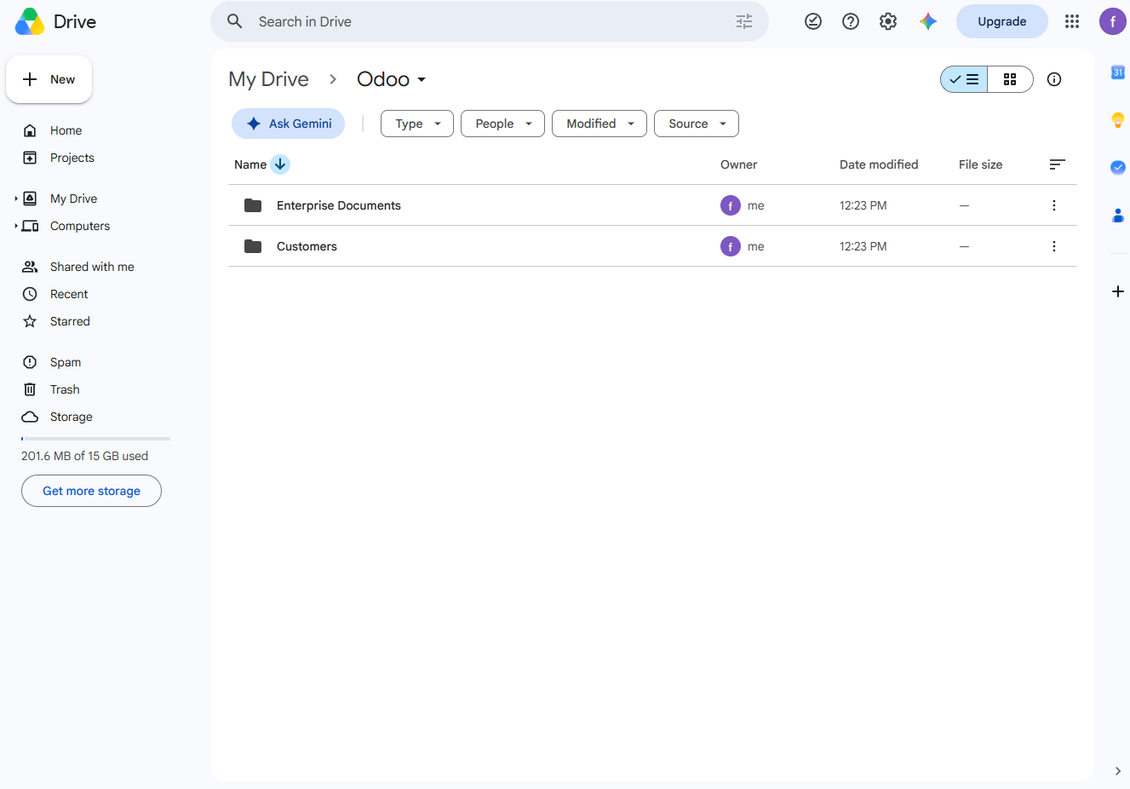Viewport: 1130px width, 789px height.
Task: Open the Type filter dropdown
Action: tap(417, 124)
